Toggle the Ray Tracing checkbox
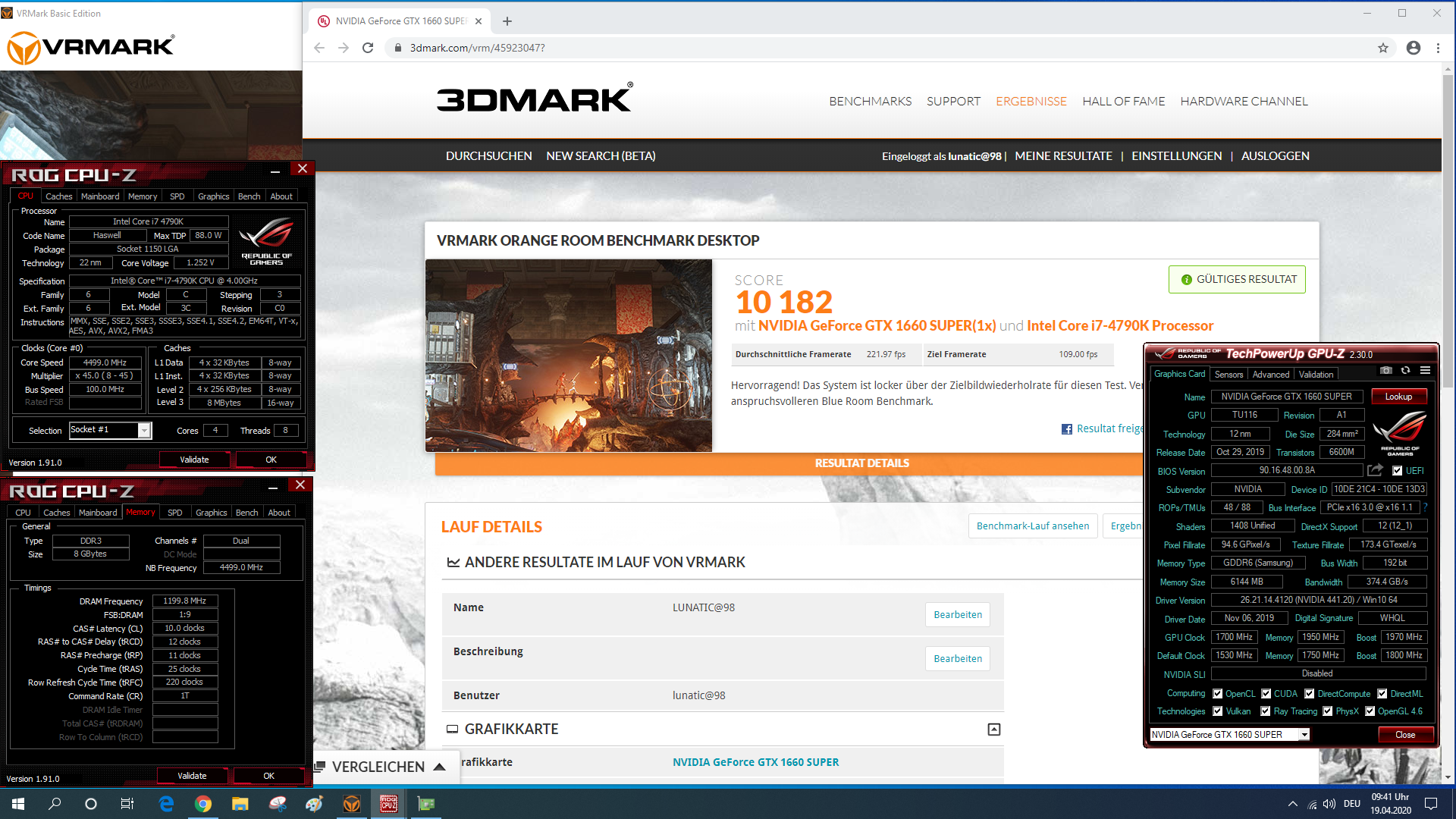 pyautogui.click(x=1265, y=711)
